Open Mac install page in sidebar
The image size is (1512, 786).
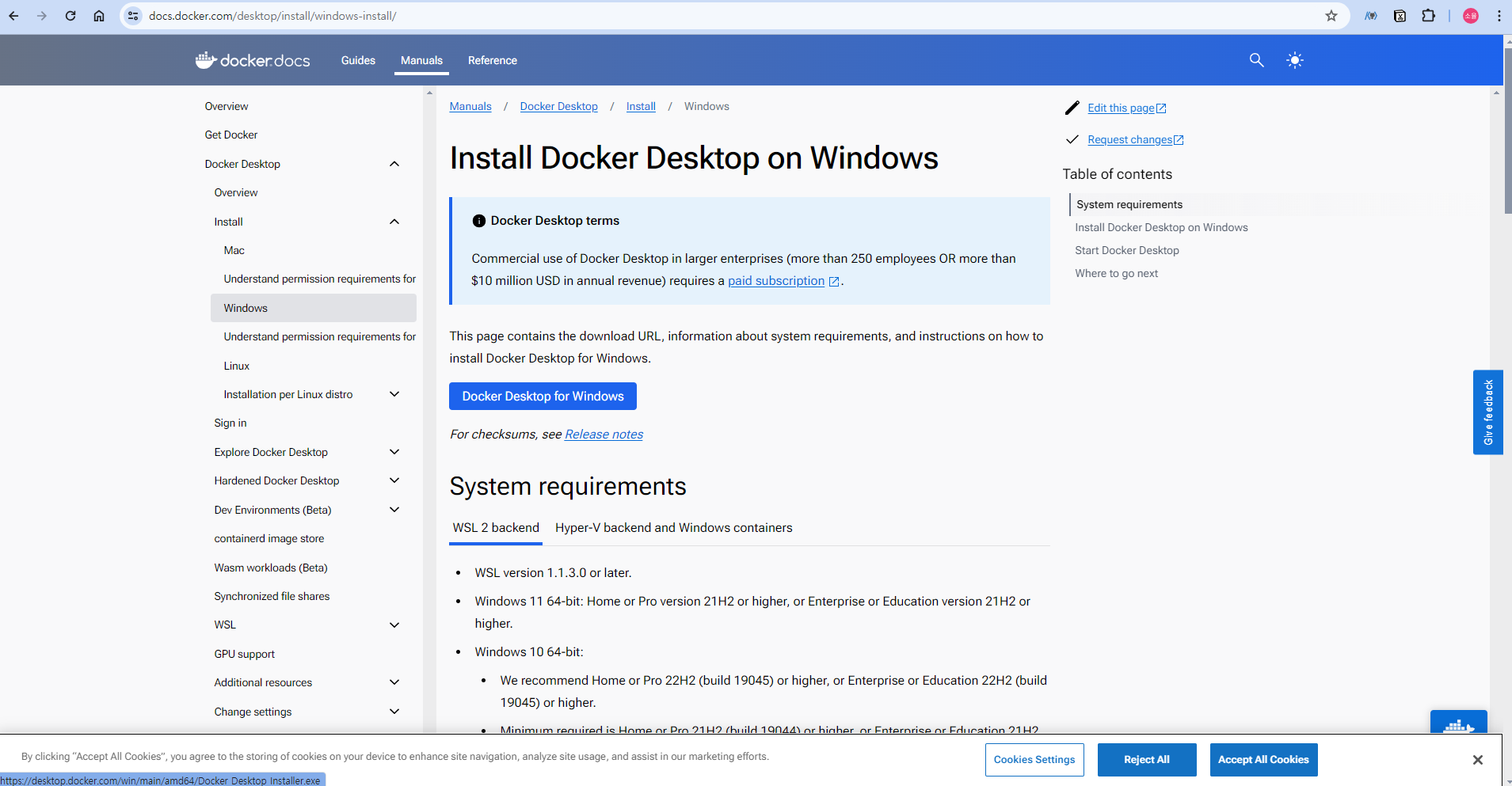pyautogui.click(x=234, y=250)
